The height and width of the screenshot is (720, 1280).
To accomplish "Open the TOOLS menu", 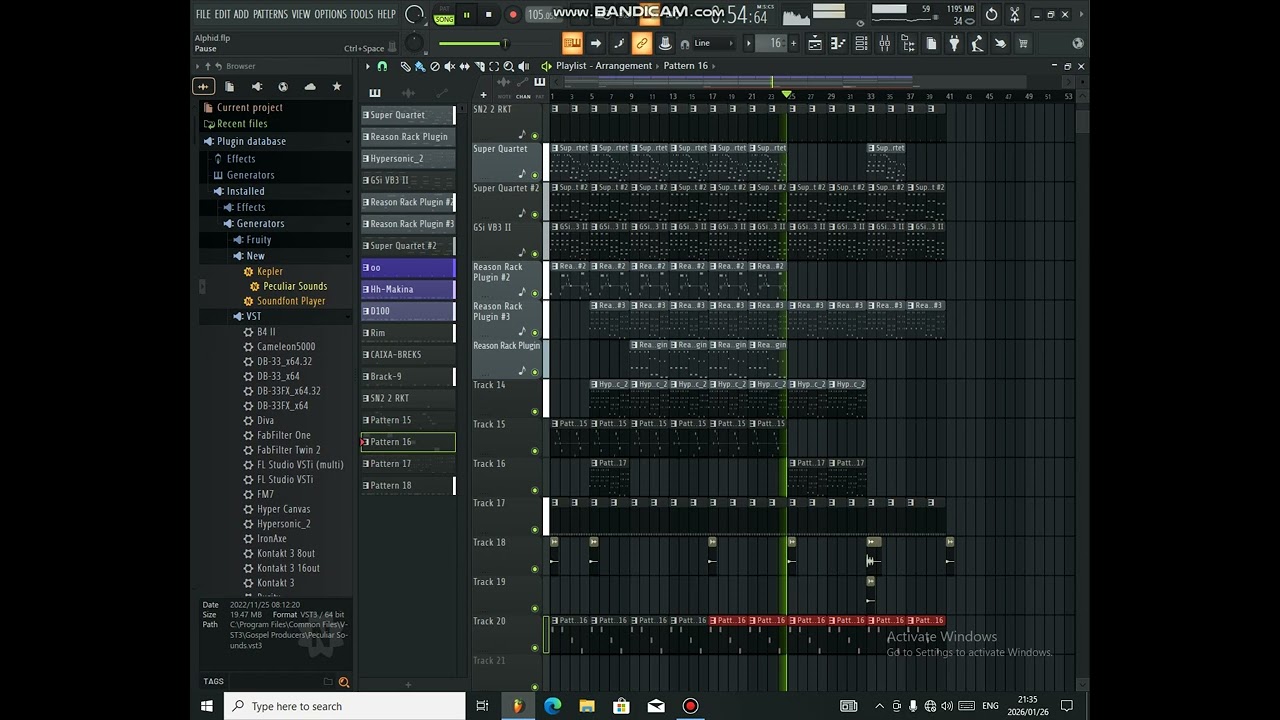I will pos(361,14).
